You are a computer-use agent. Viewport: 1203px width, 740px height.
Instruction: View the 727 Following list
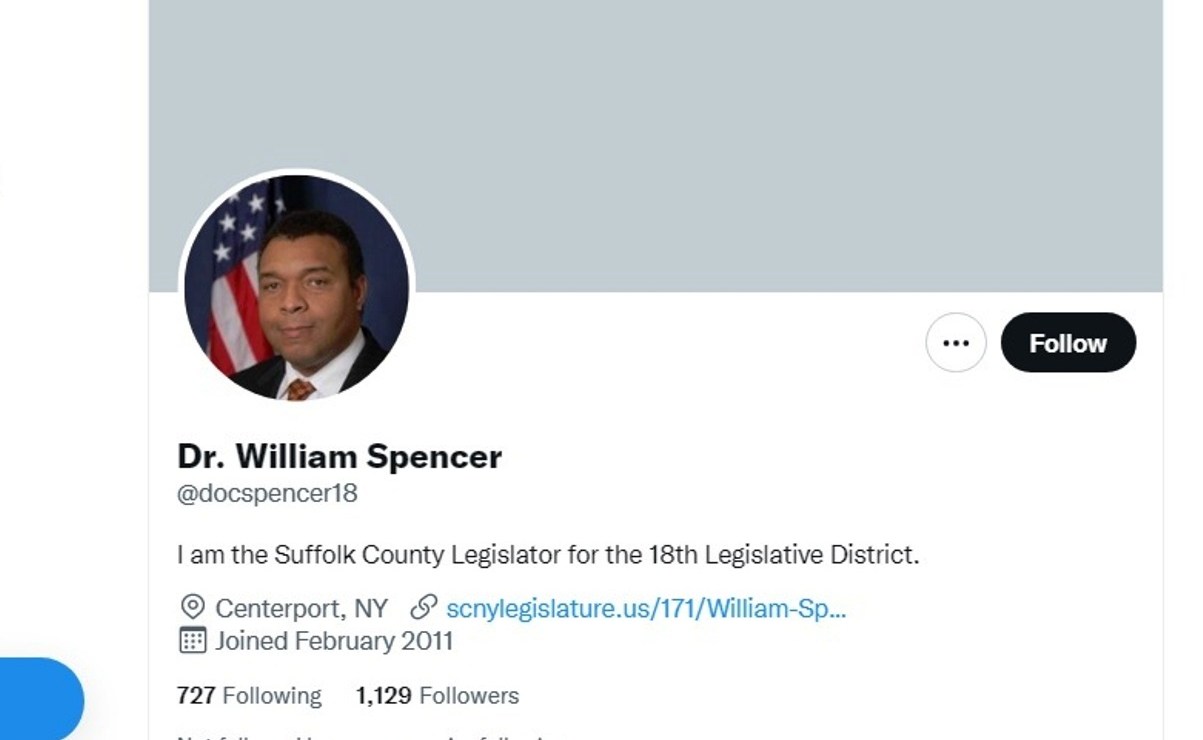[x=249, y=695]
